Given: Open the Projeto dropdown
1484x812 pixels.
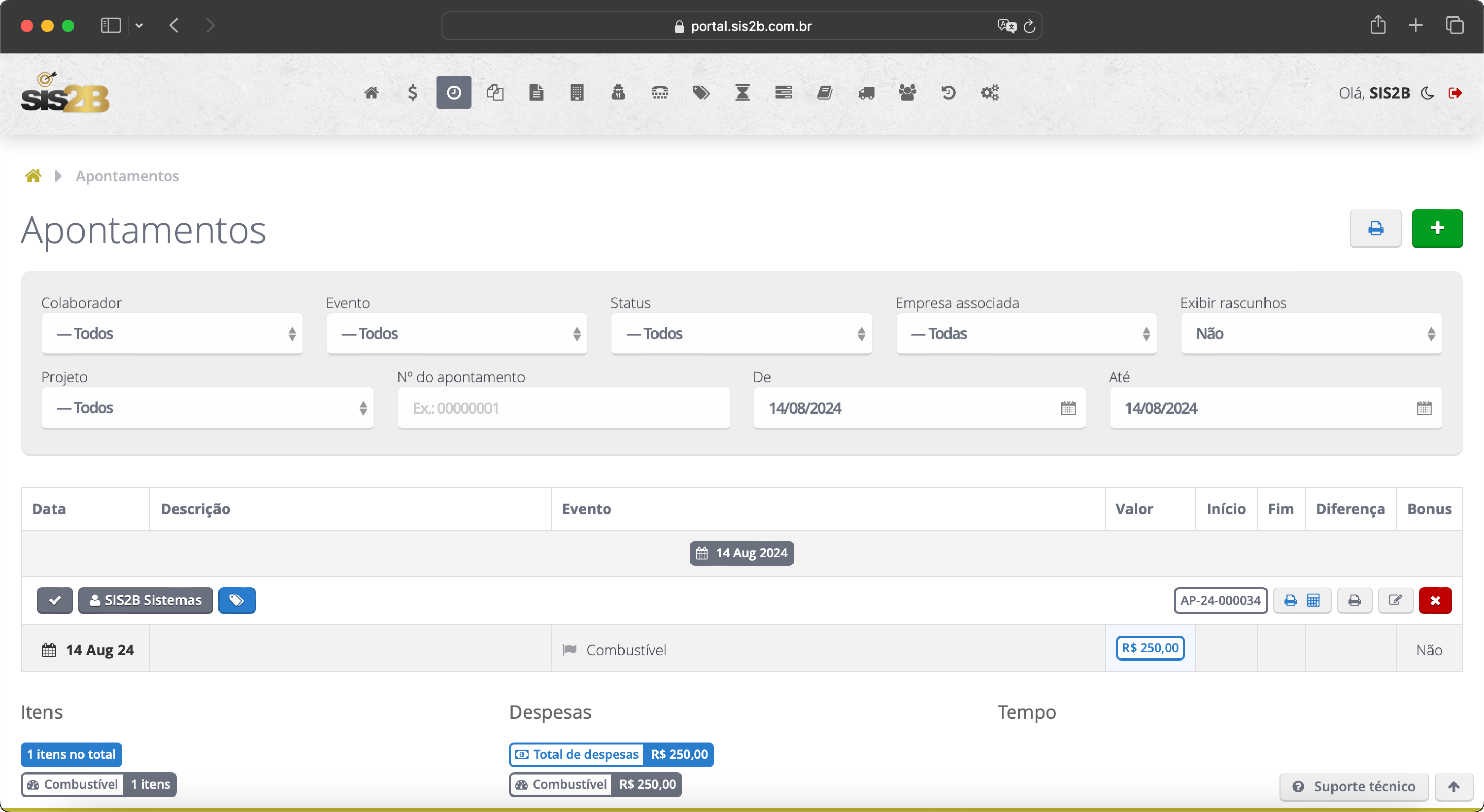Looking at the screenshot, I should point(207,408).
